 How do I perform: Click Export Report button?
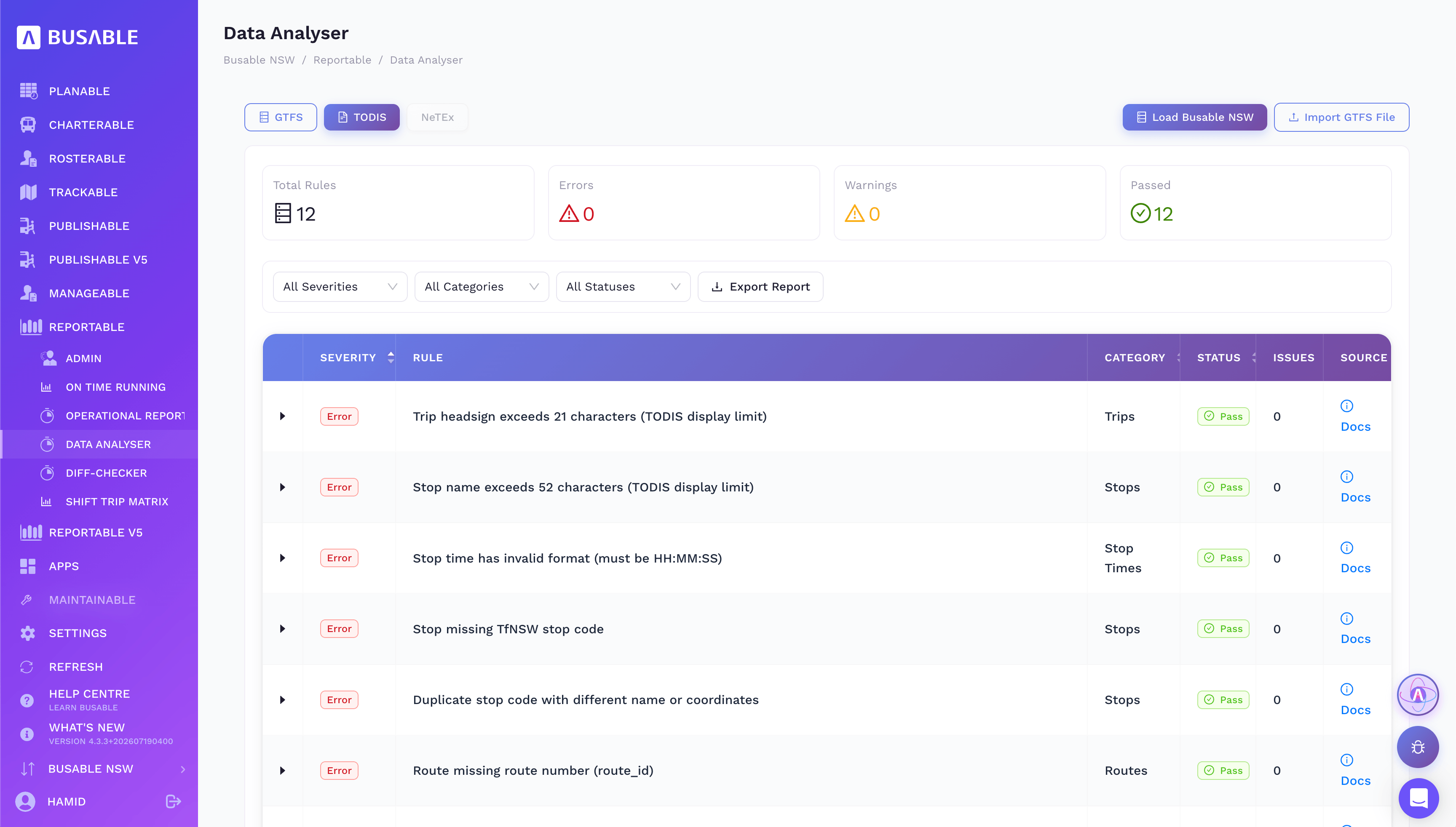(760, 287)
